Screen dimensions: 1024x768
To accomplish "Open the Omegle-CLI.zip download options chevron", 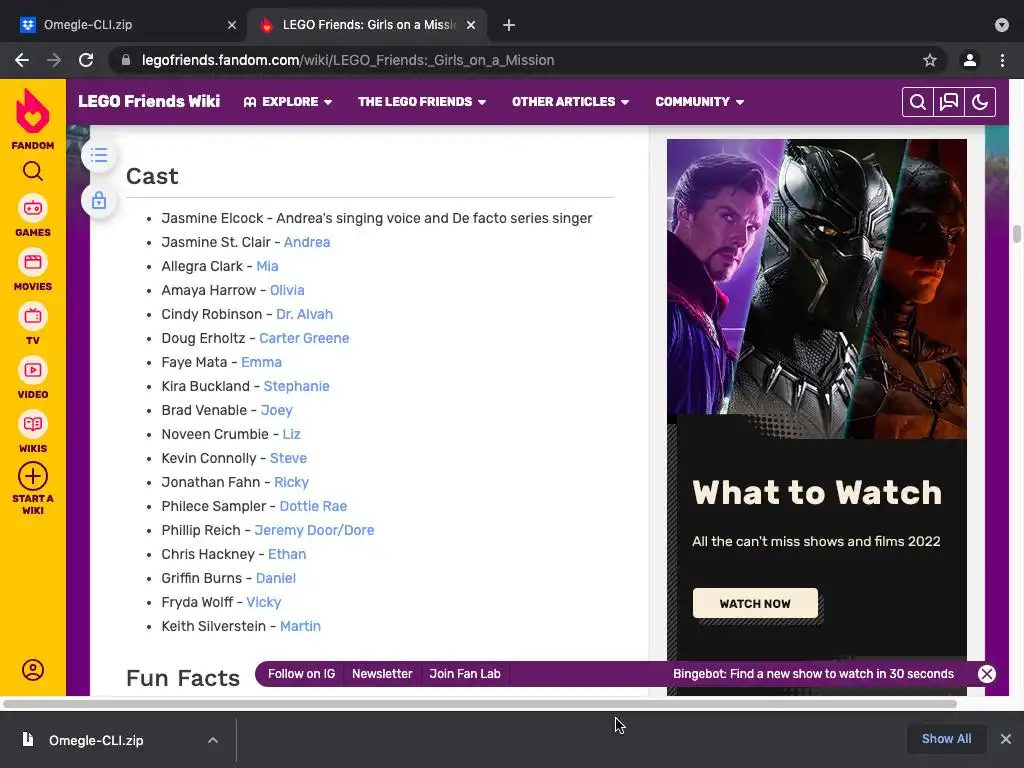I will pos(213,740).
